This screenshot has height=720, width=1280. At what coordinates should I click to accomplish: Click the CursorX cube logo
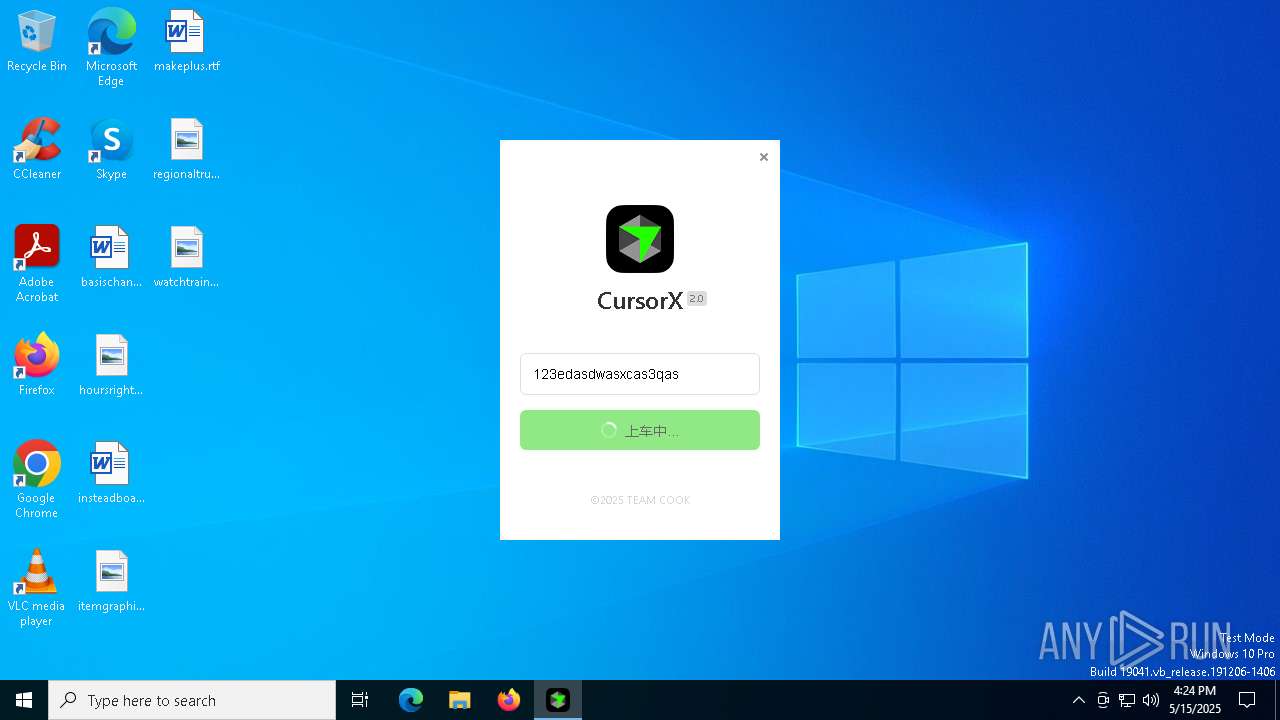(x=640, y=239)
